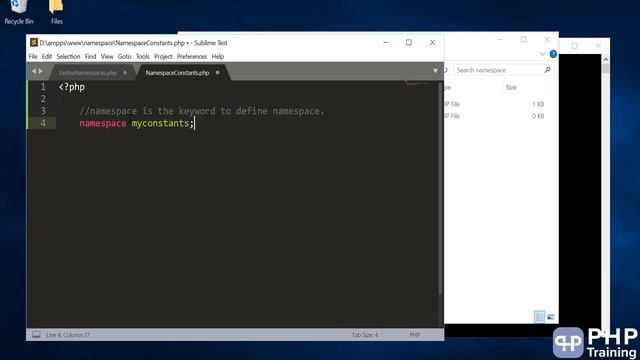Open the Tools menu
This screenshot has height=360, width=640.
(x=142, y=56)
